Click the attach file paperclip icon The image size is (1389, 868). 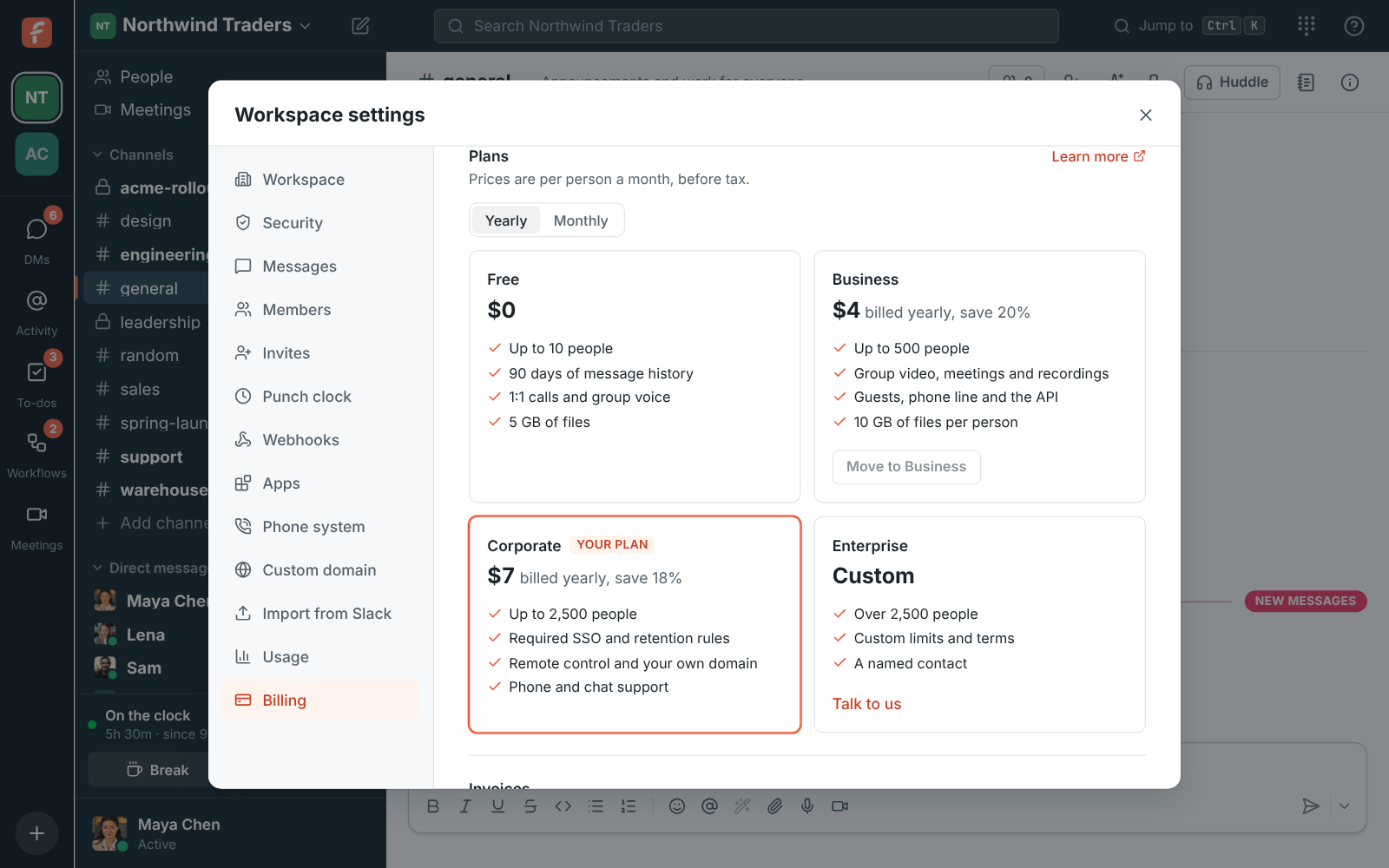click(x=774, y=806)
